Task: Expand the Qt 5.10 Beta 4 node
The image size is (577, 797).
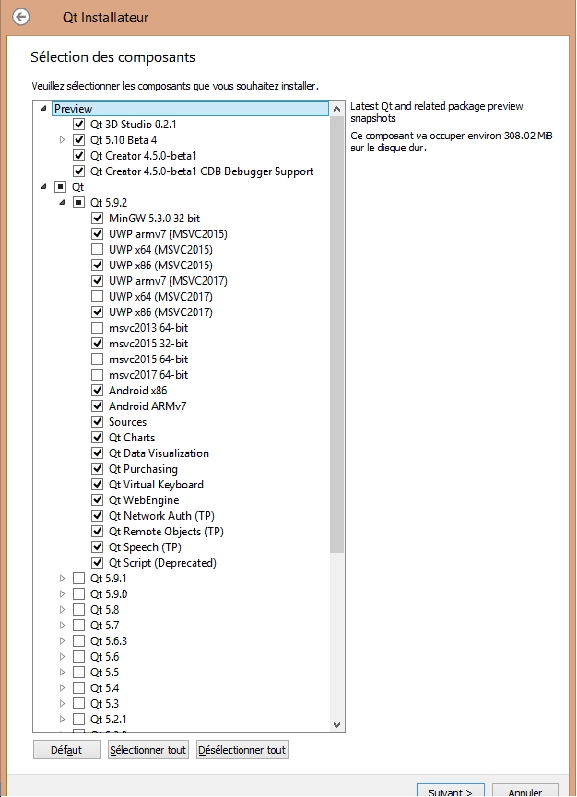Action: (63, 139)
